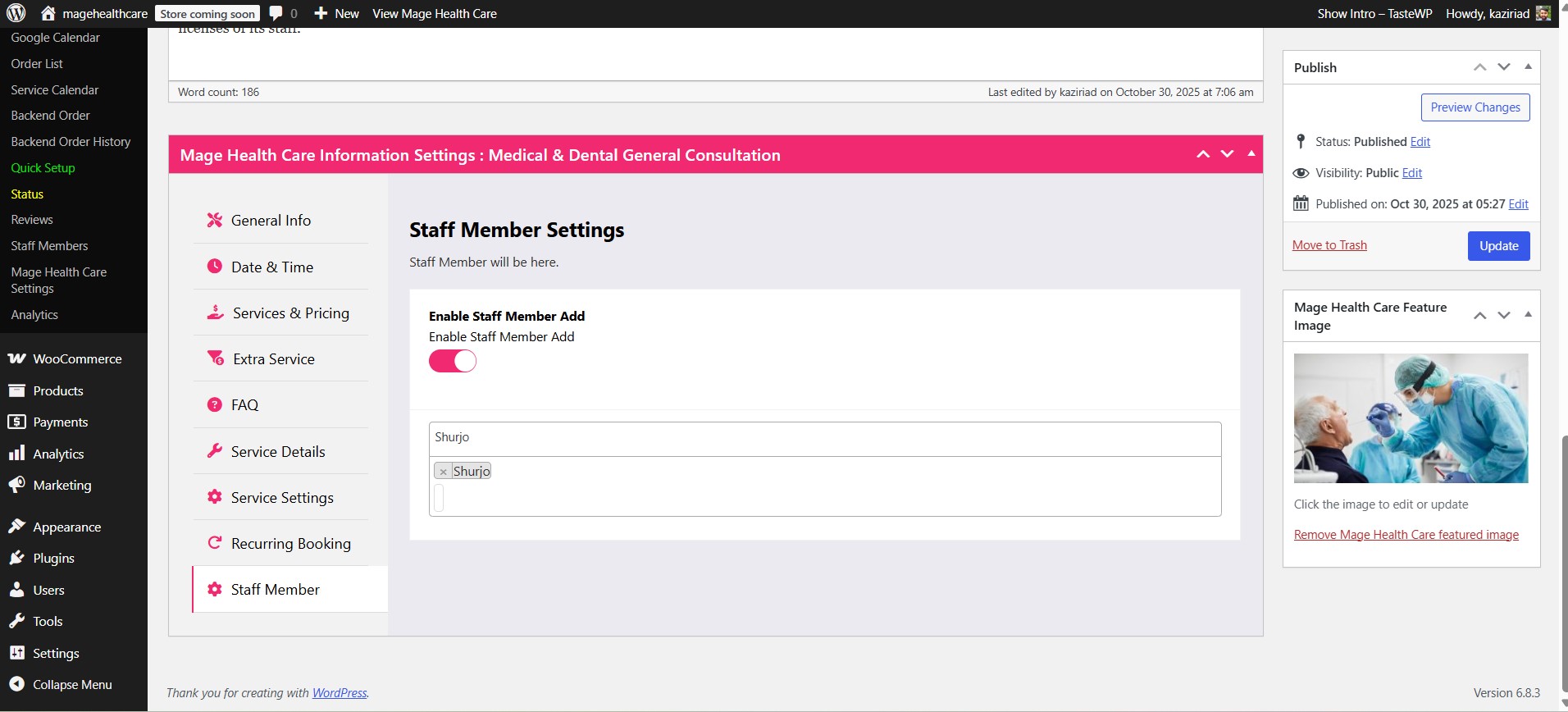Toggle the Mage Health Care Information Settings panel
Image resolution: width=1568 pixels, height=712 pixels.
pos(1251,153)
